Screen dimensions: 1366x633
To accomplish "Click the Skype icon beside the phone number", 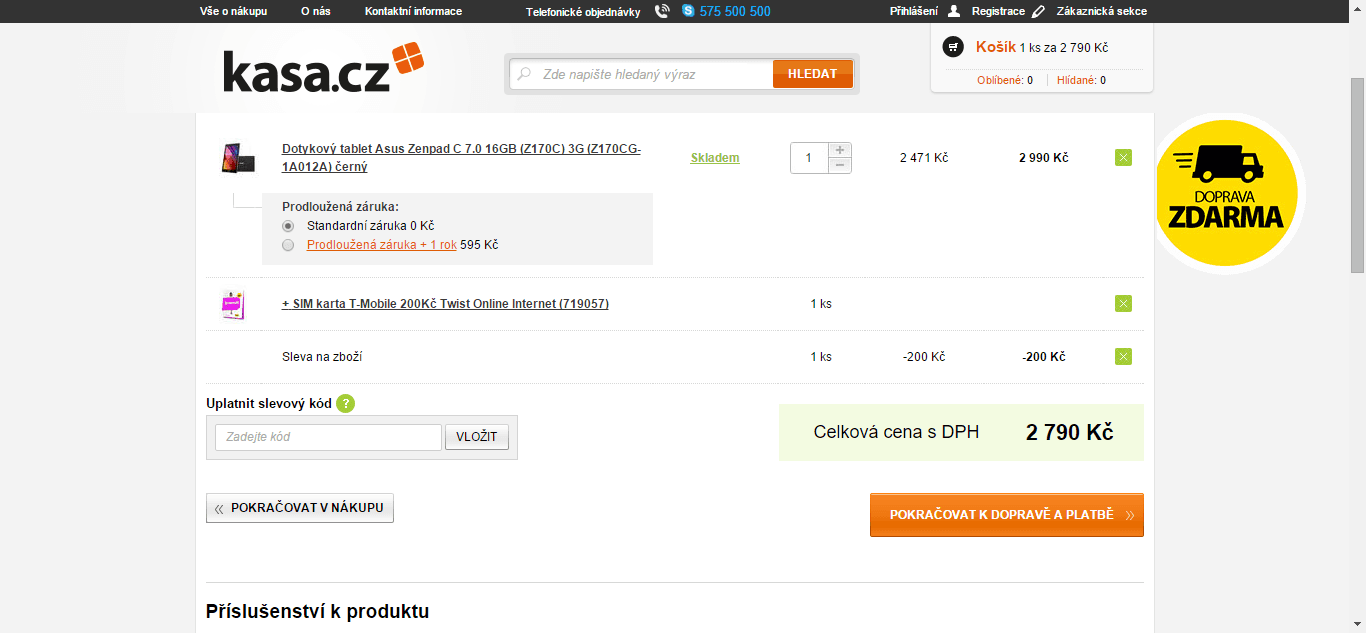I will 688,11.
